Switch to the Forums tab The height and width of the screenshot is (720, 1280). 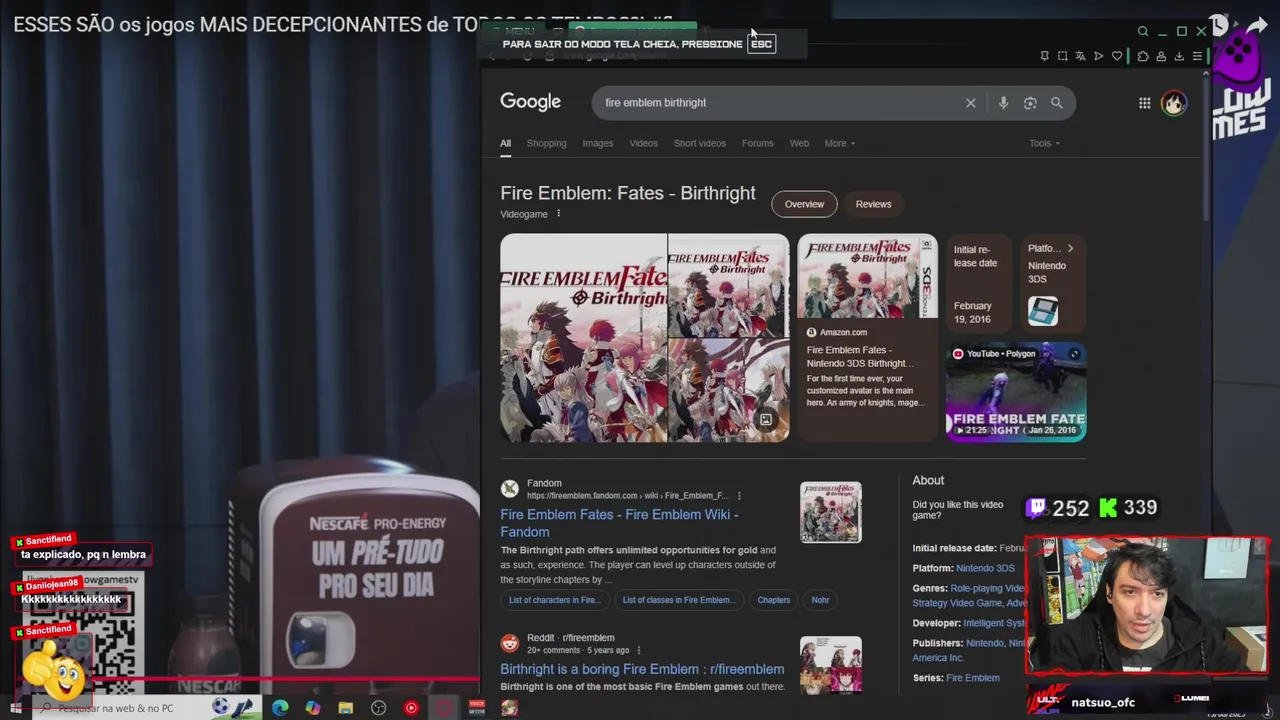[x=757, y=143]
